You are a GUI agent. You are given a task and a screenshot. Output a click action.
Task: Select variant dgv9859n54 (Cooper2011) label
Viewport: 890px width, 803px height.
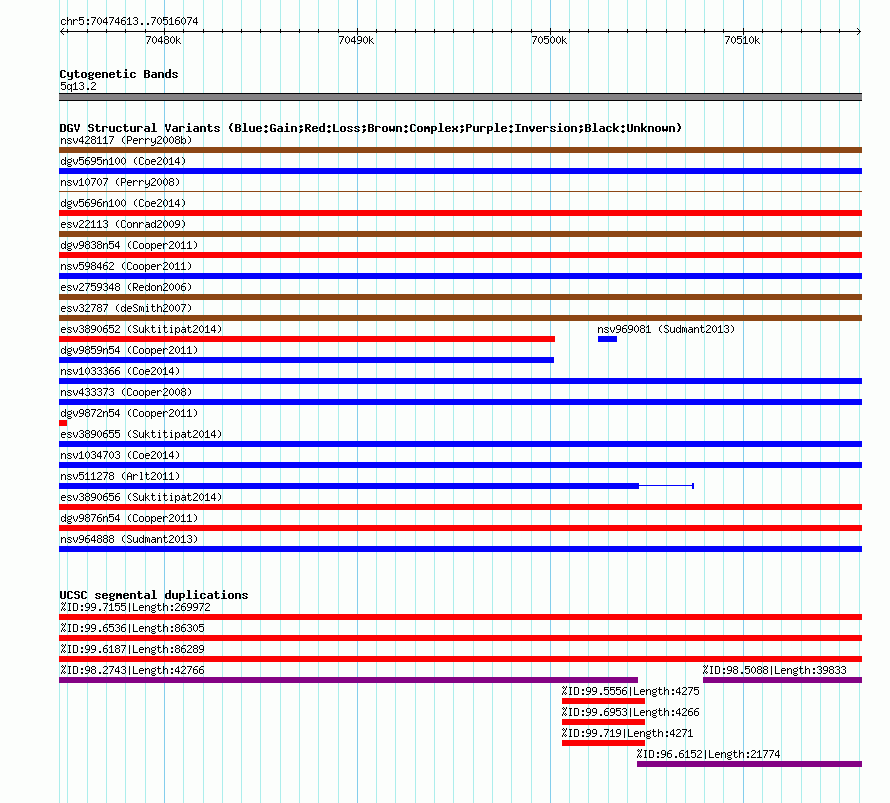click(129, 350)
